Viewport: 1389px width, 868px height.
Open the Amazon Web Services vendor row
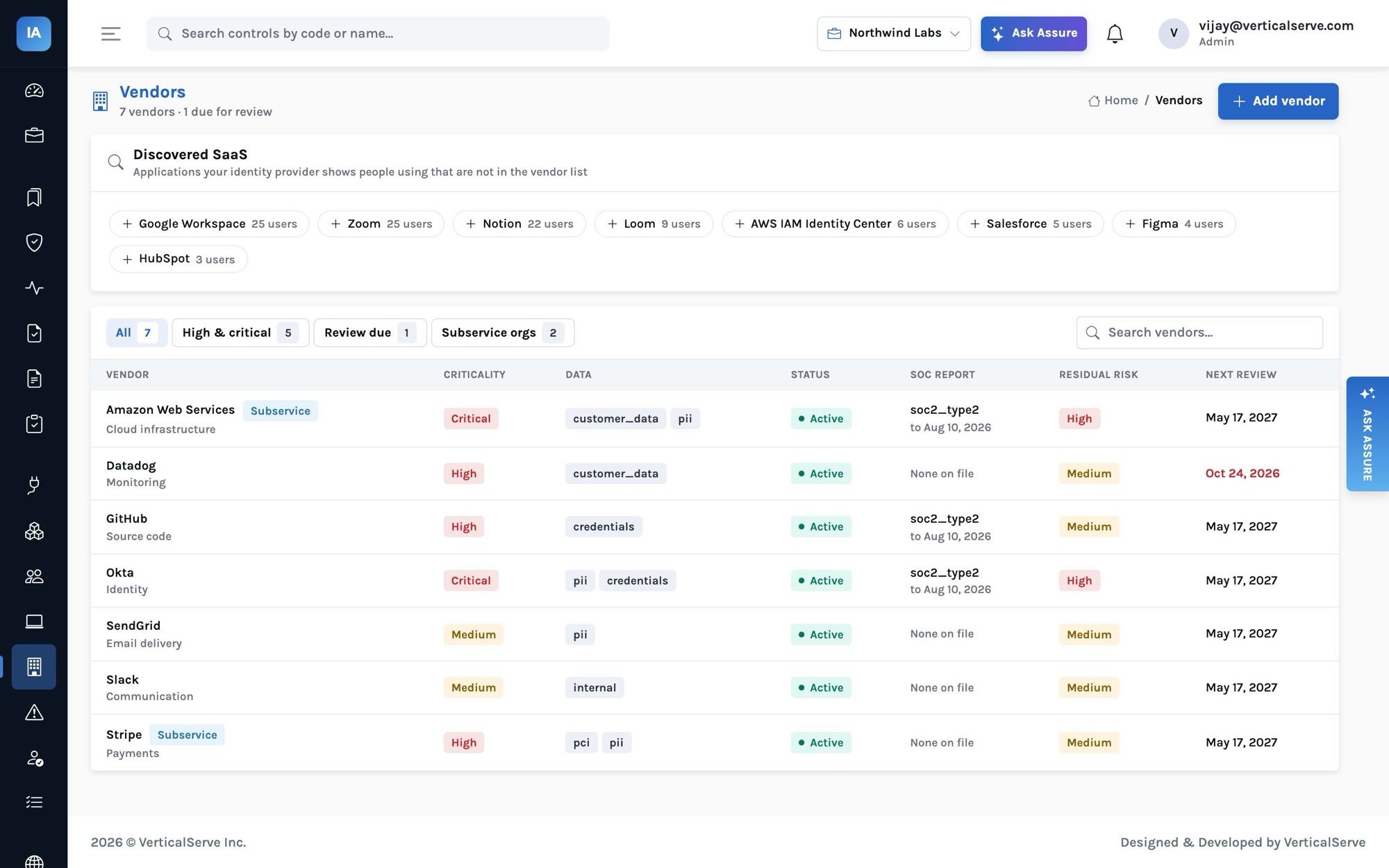pos(715,419)
